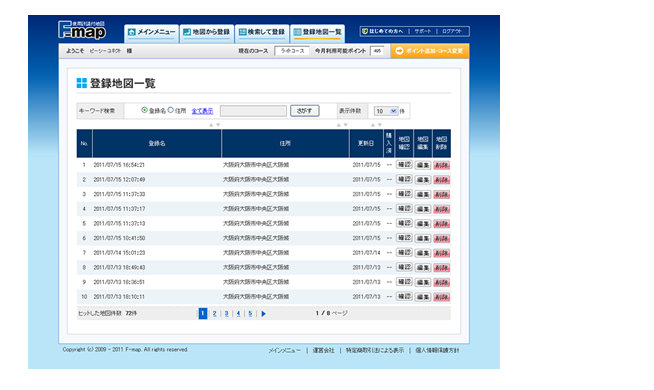
Task: Sort 住所 column descending with down arrow
Action: click(345, 125)
